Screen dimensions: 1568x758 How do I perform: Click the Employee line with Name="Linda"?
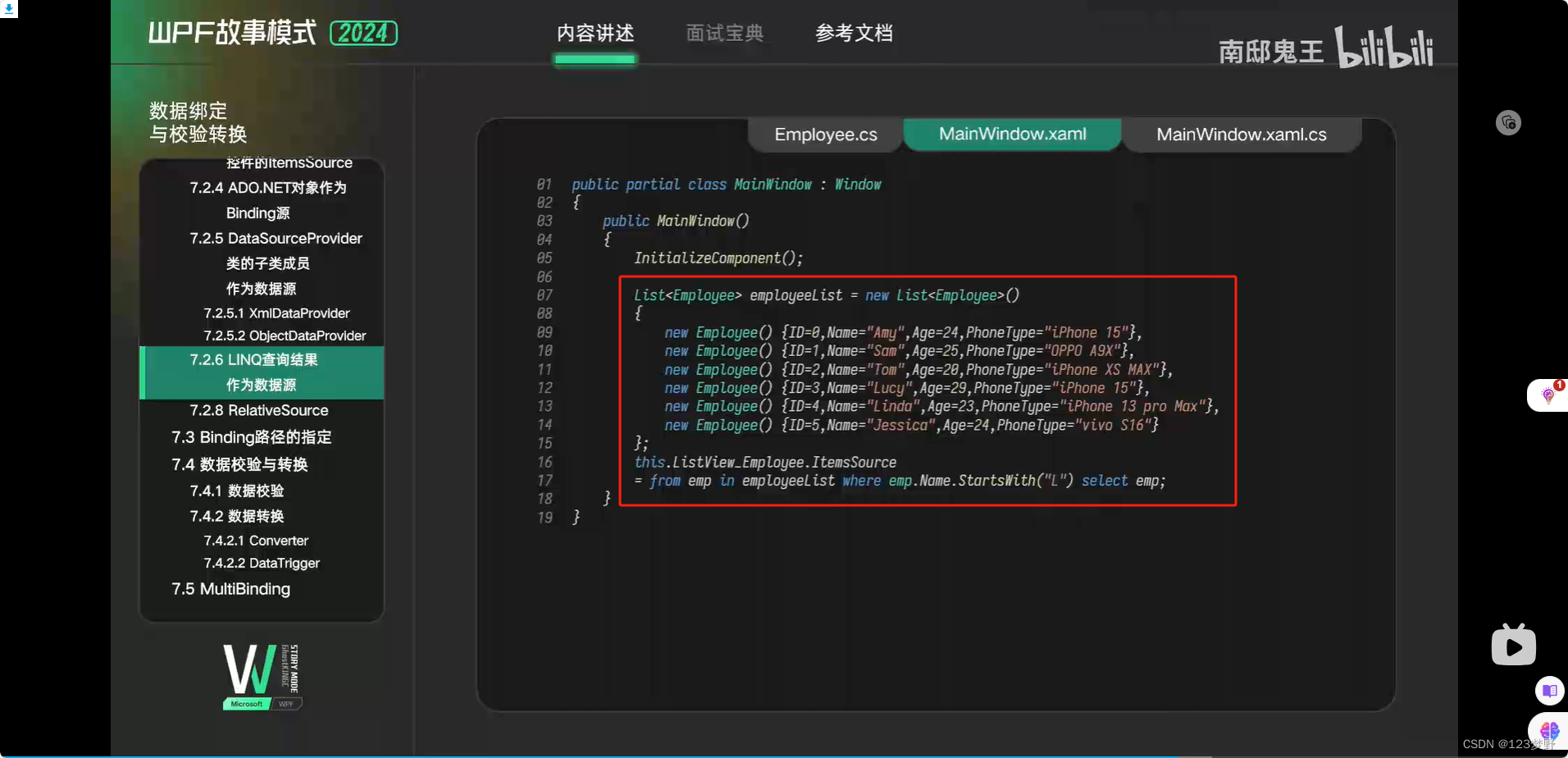tap(941, 407)
